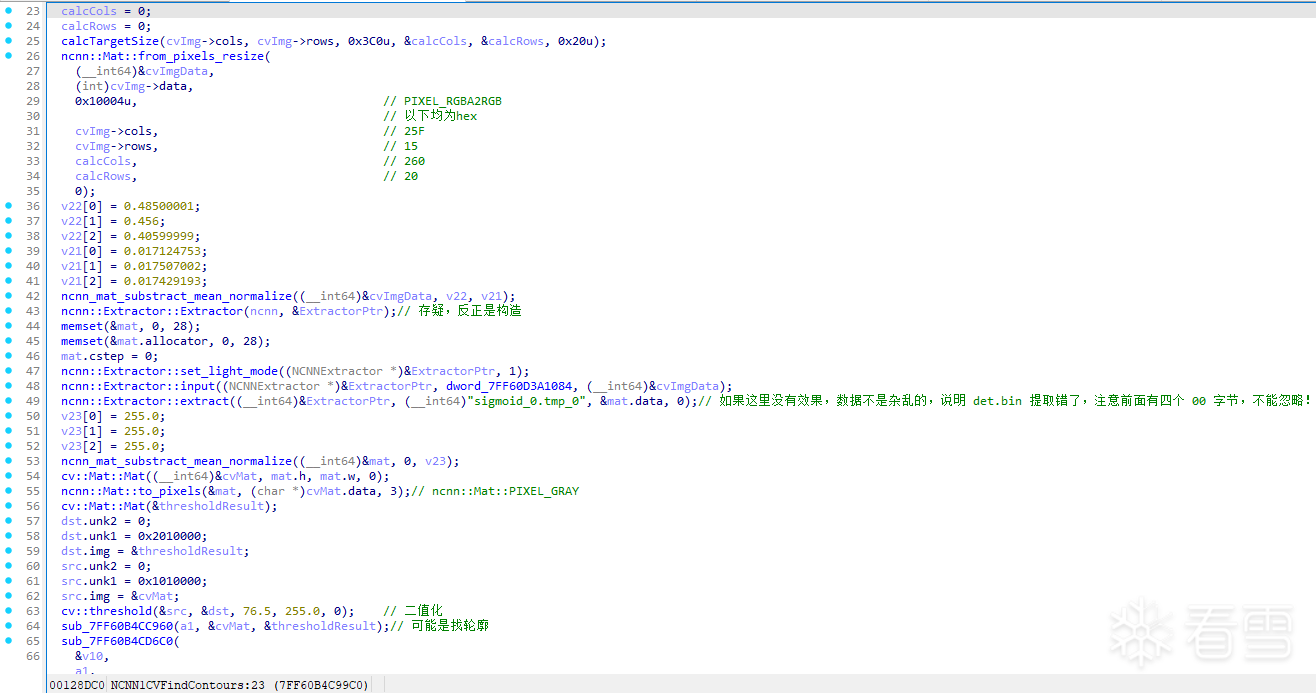This screenshot has width=1316, height=693.
Task: Toggle breakpoint dot on line 55
Action: [9, 491]
